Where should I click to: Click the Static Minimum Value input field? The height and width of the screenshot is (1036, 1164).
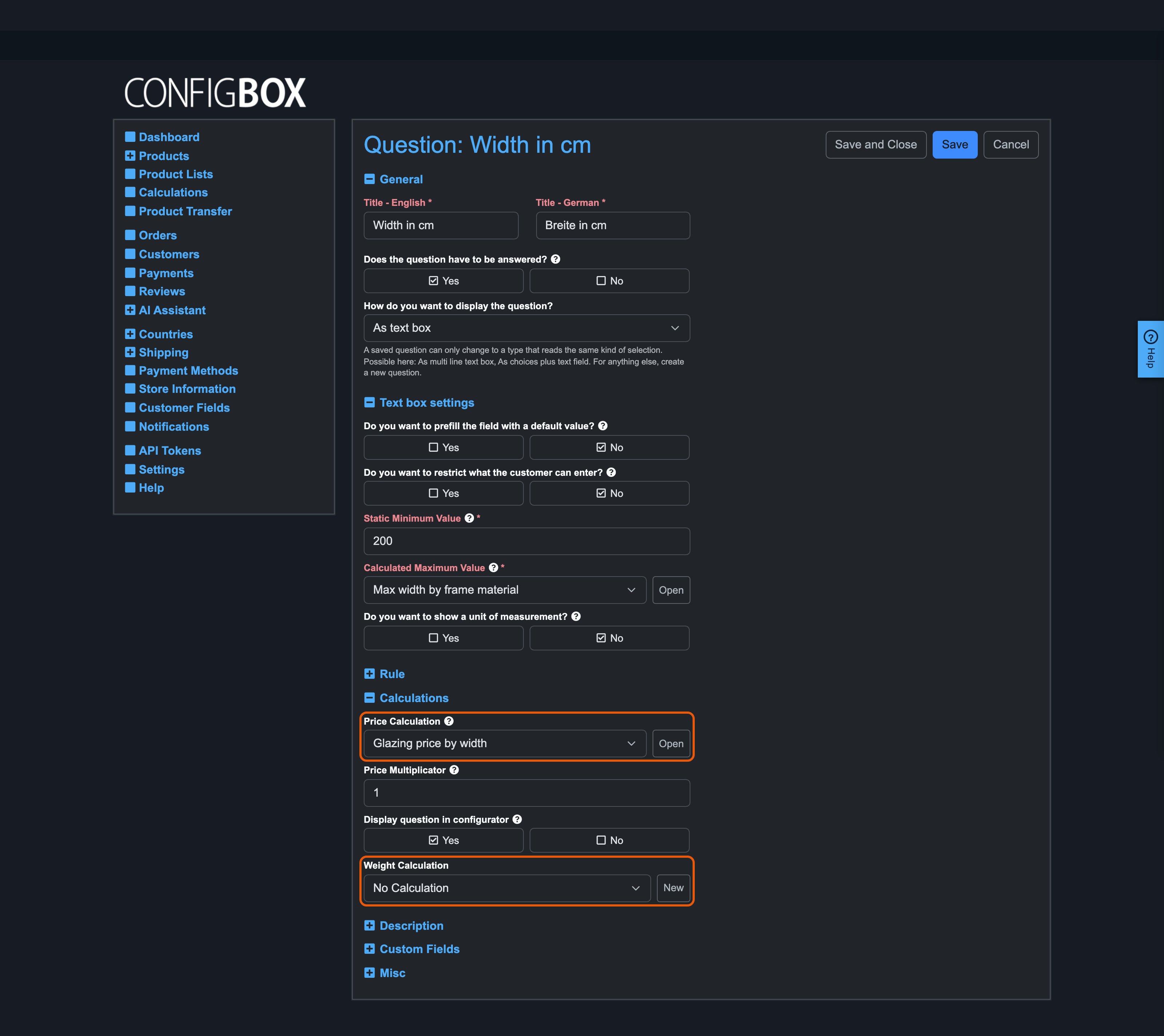click(527, 541)
